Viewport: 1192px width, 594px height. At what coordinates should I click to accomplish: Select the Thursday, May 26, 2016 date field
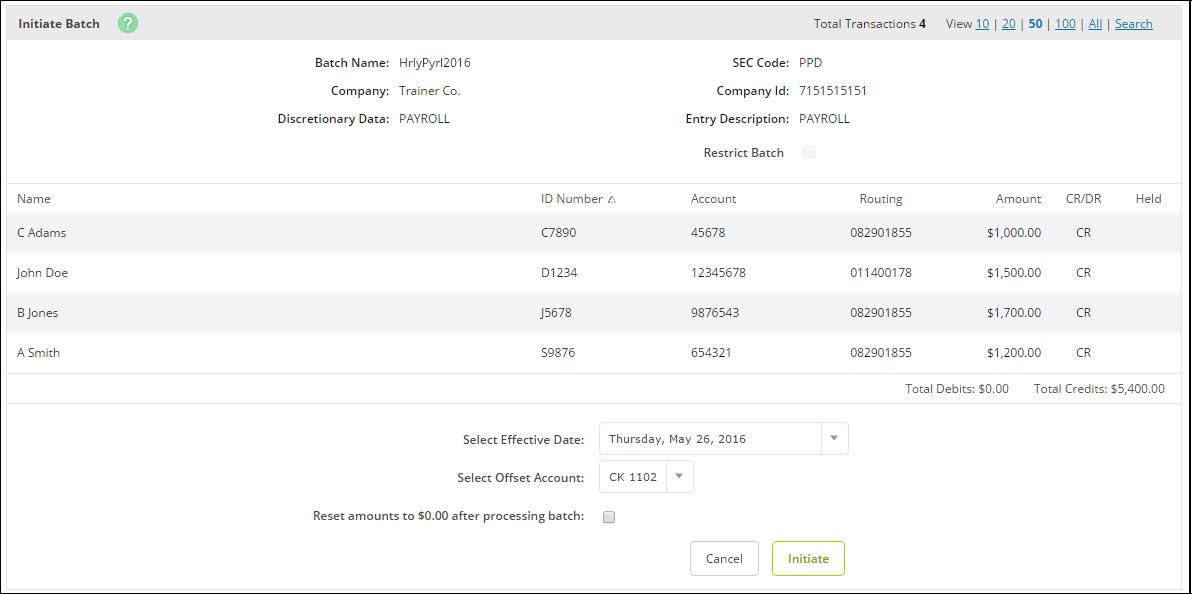coord(711,439)
